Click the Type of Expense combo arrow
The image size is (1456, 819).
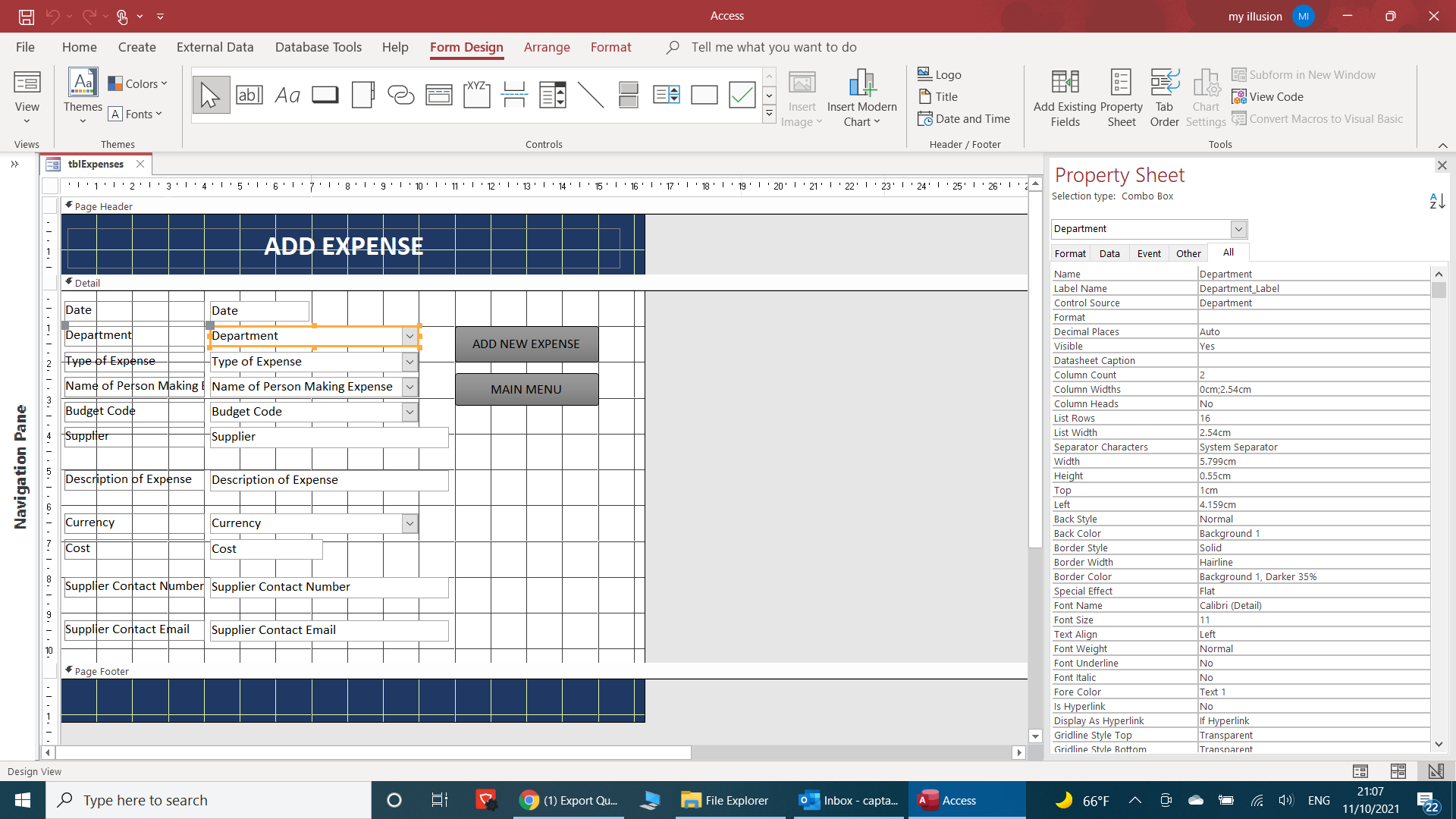coord(409,362)
